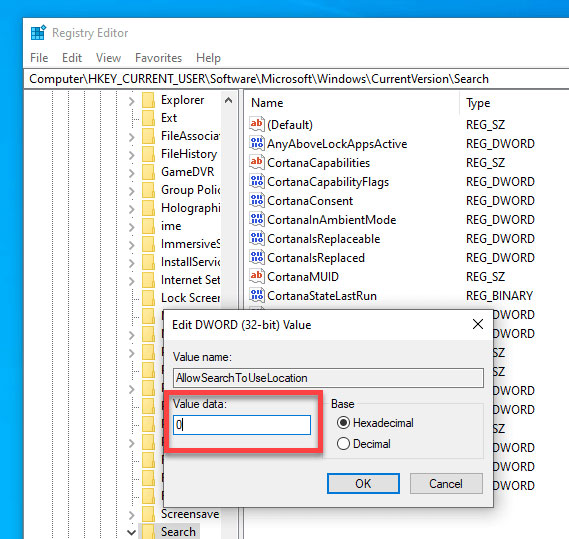This screenshot has height=539, width=569.
Task: Select the (Default) string value icon
Action: 257,124
